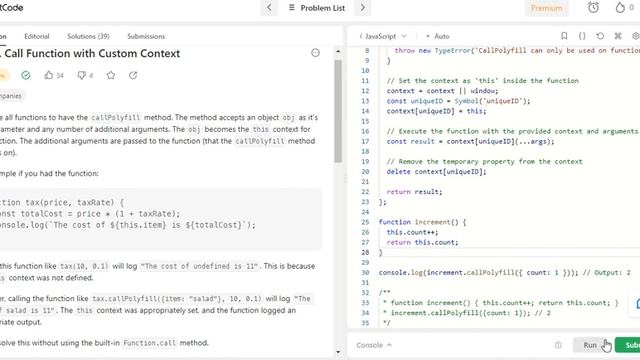Click the throw new TypeError line

517,51
